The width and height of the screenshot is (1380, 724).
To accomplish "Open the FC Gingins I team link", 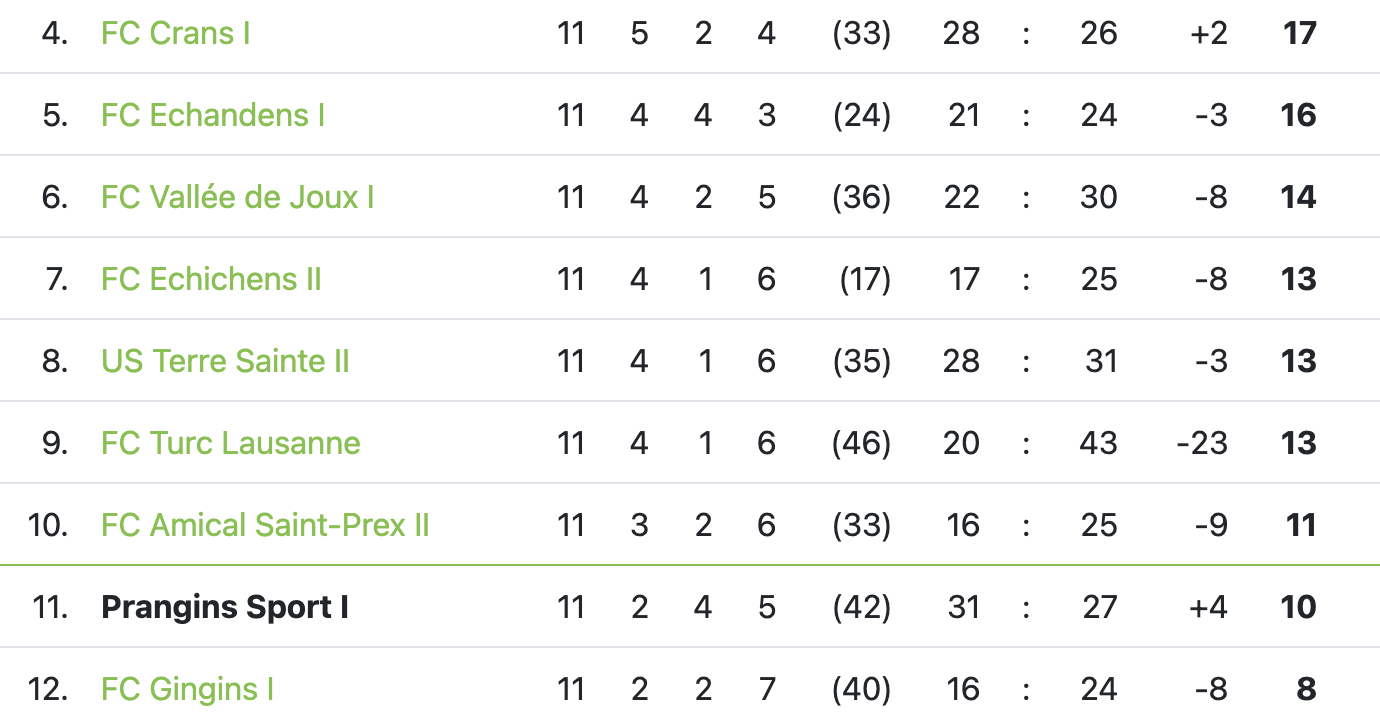I will 187,689.
